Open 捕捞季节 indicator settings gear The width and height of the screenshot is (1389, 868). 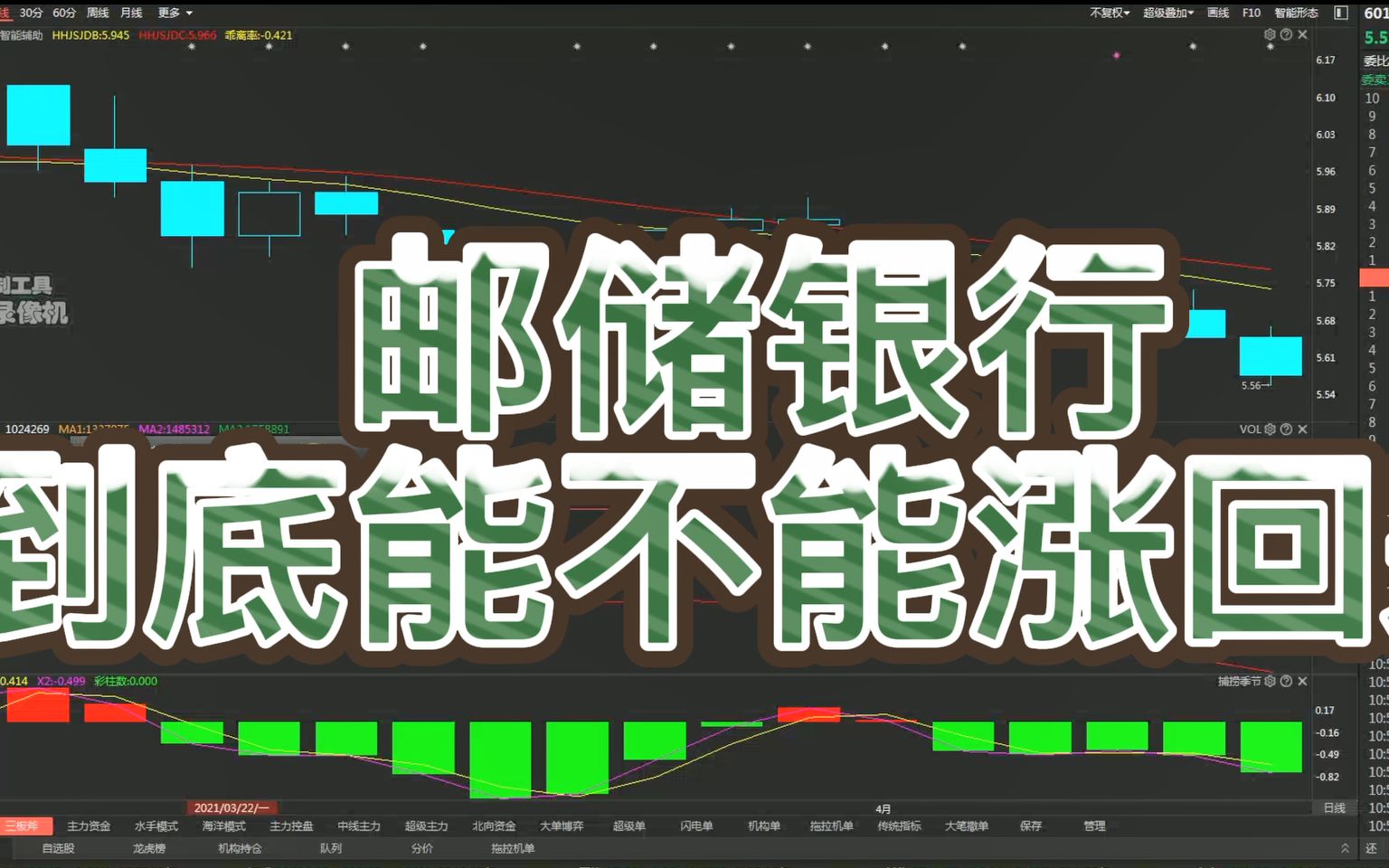1270,681
